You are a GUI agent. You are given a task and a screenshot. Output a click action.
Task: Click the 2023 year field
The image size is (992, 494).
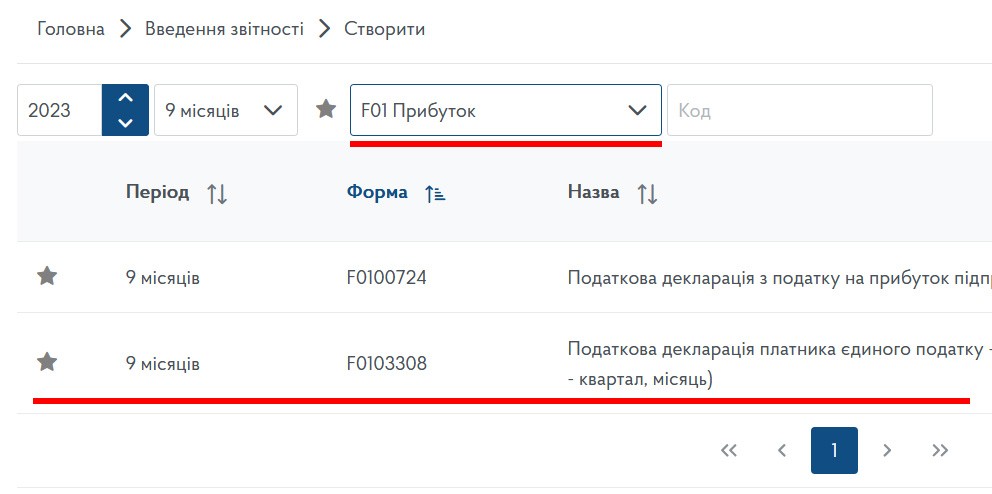click(x=60, y=110)
